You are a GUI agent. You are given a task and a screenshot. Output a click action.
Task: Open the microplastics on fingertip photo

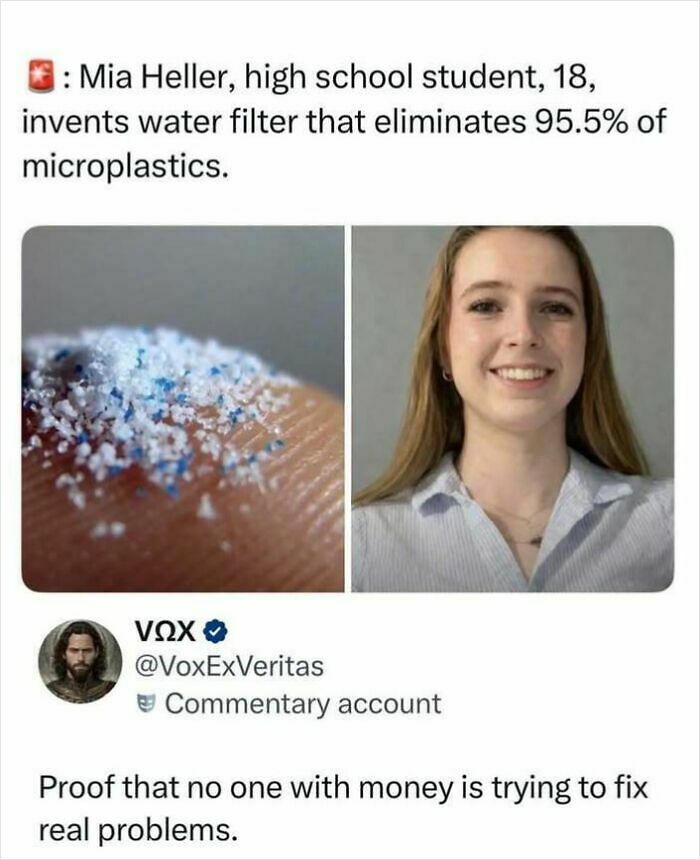tap(183, 409)
